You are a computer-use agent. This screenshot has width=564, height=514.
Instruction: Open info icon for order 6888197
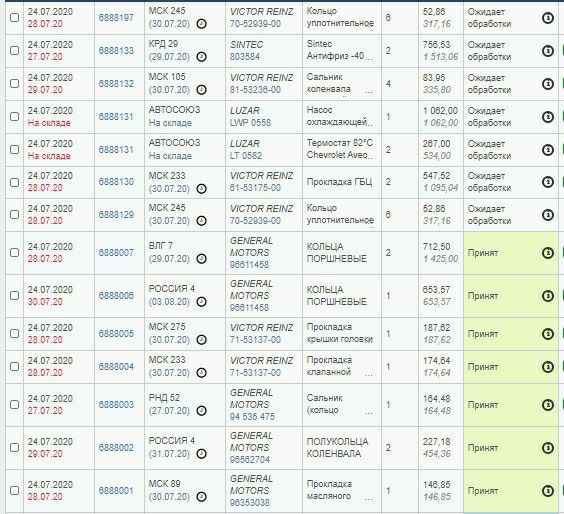coord(547,18)
